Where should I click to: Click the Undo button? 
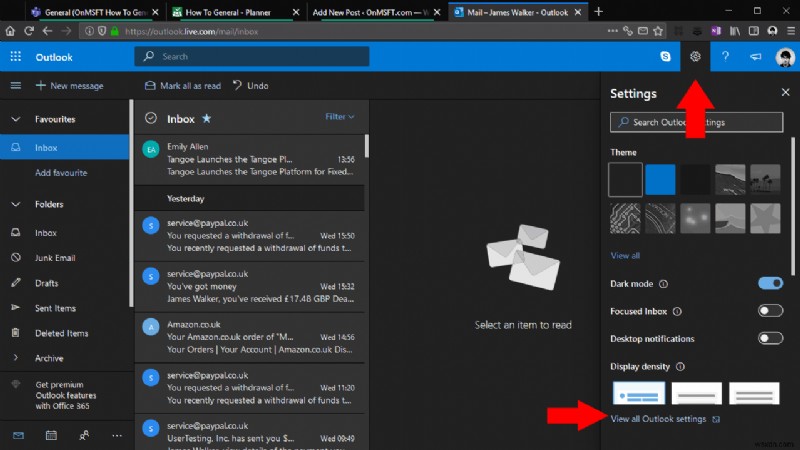251,86
